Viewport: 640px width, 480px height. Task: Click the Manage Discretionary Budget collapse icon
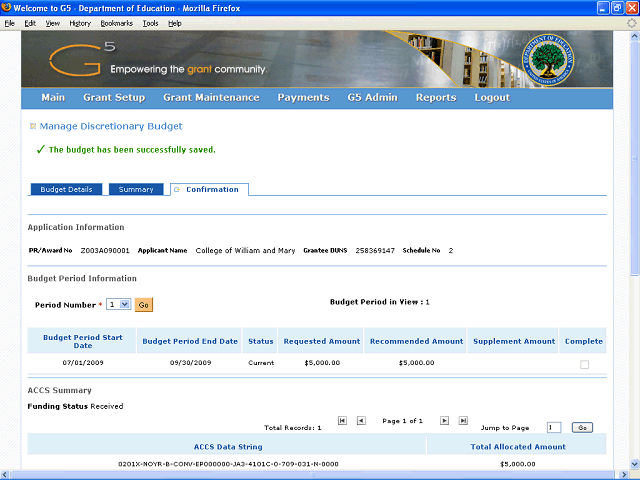[x=32, y=126]
